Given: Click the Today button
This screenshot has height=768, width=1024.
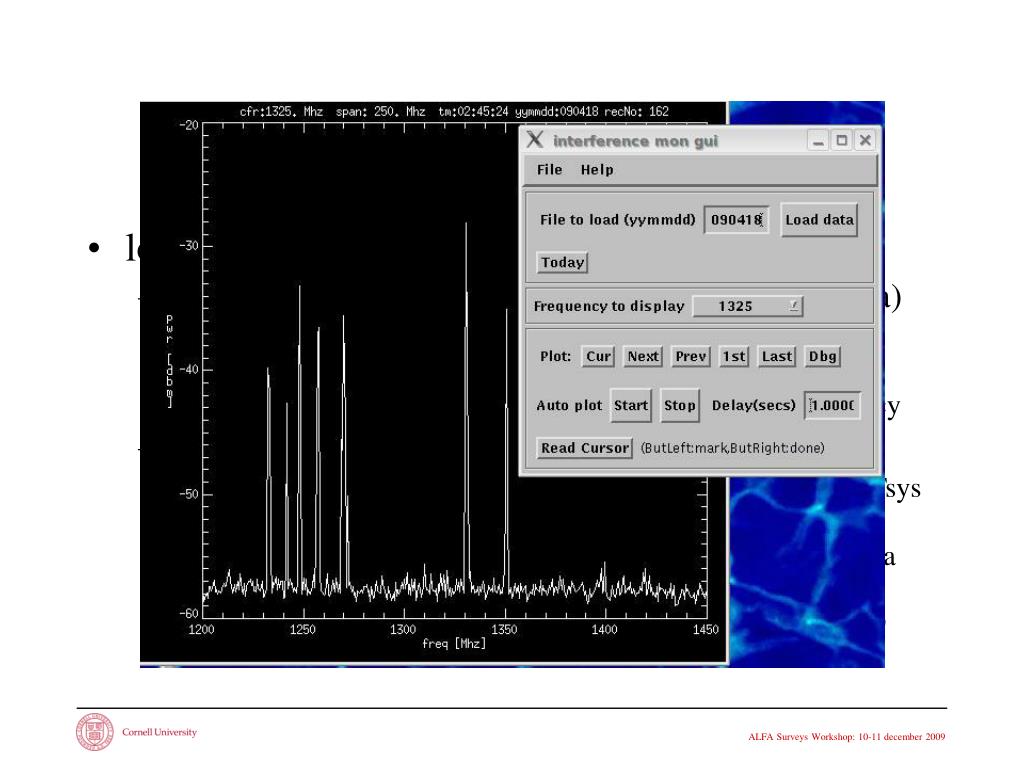Looking at the screenshot, I should pos(562,263).
